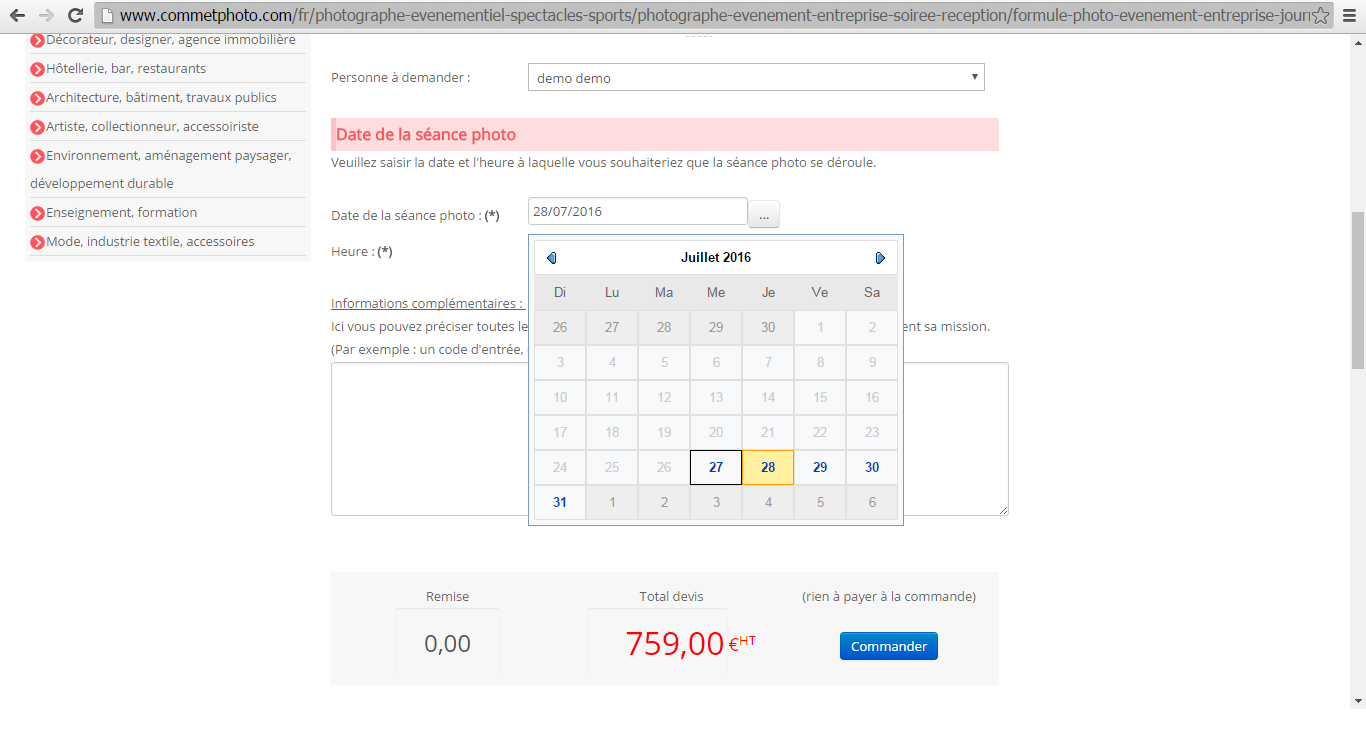
Task: Click red arrow icon beside Enseignement, formation
Action: [37, 213]
